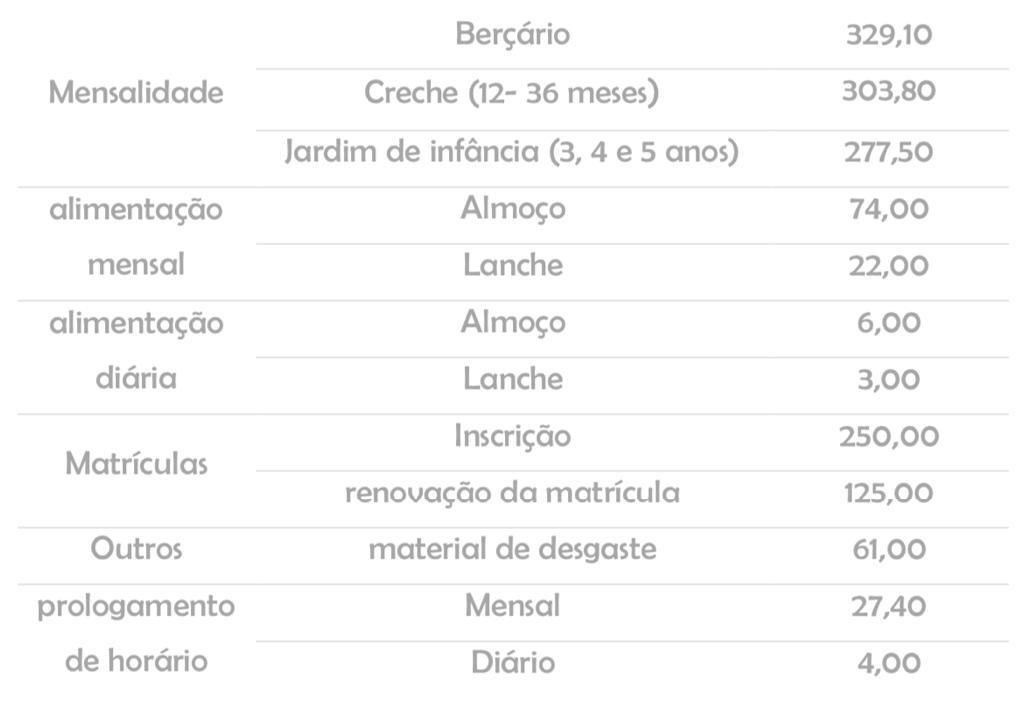This screenshot has width=1024, height=711.
Task: Click the Berçário price 329,10
Action: coord(888,35)
